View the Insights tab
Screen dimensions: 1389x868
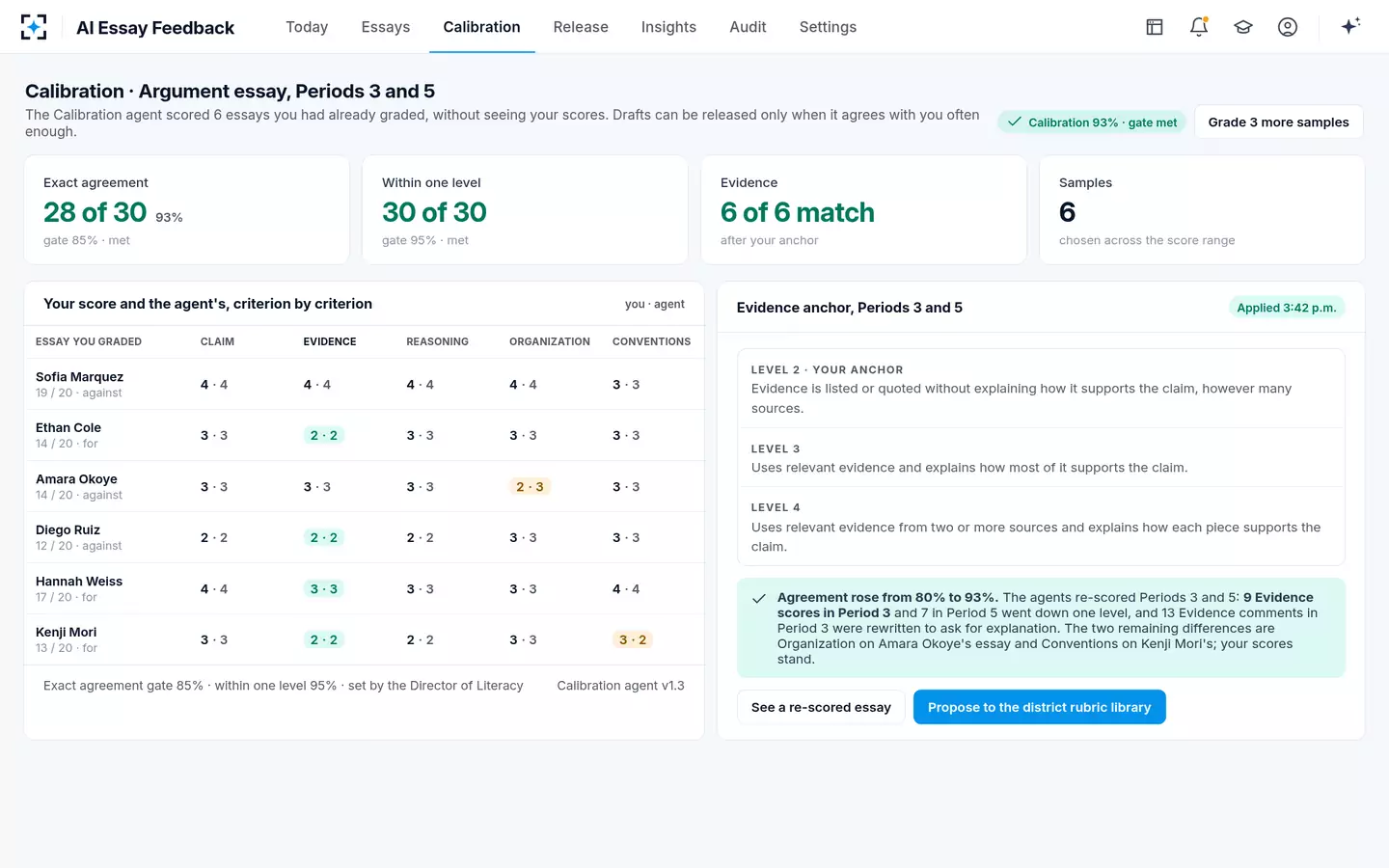[x=668, y=27]
